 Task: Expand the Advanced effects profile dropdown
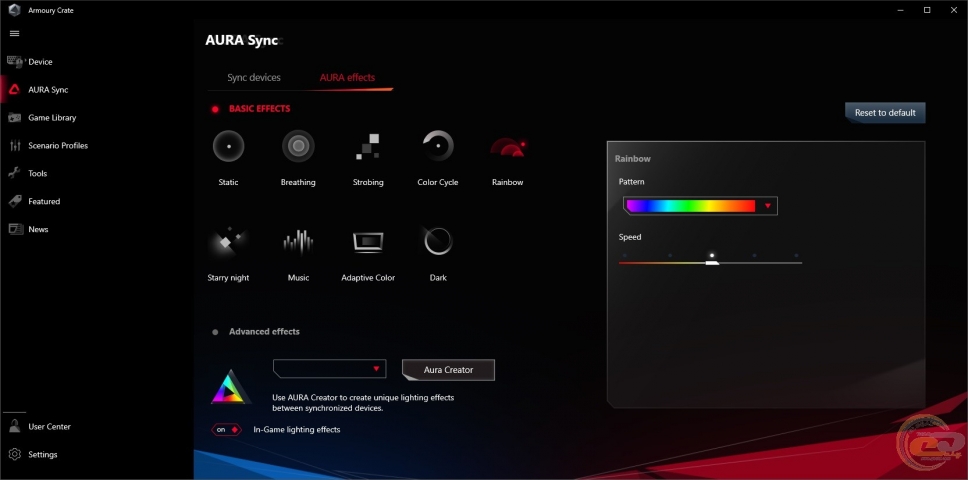tap(330, 368)
